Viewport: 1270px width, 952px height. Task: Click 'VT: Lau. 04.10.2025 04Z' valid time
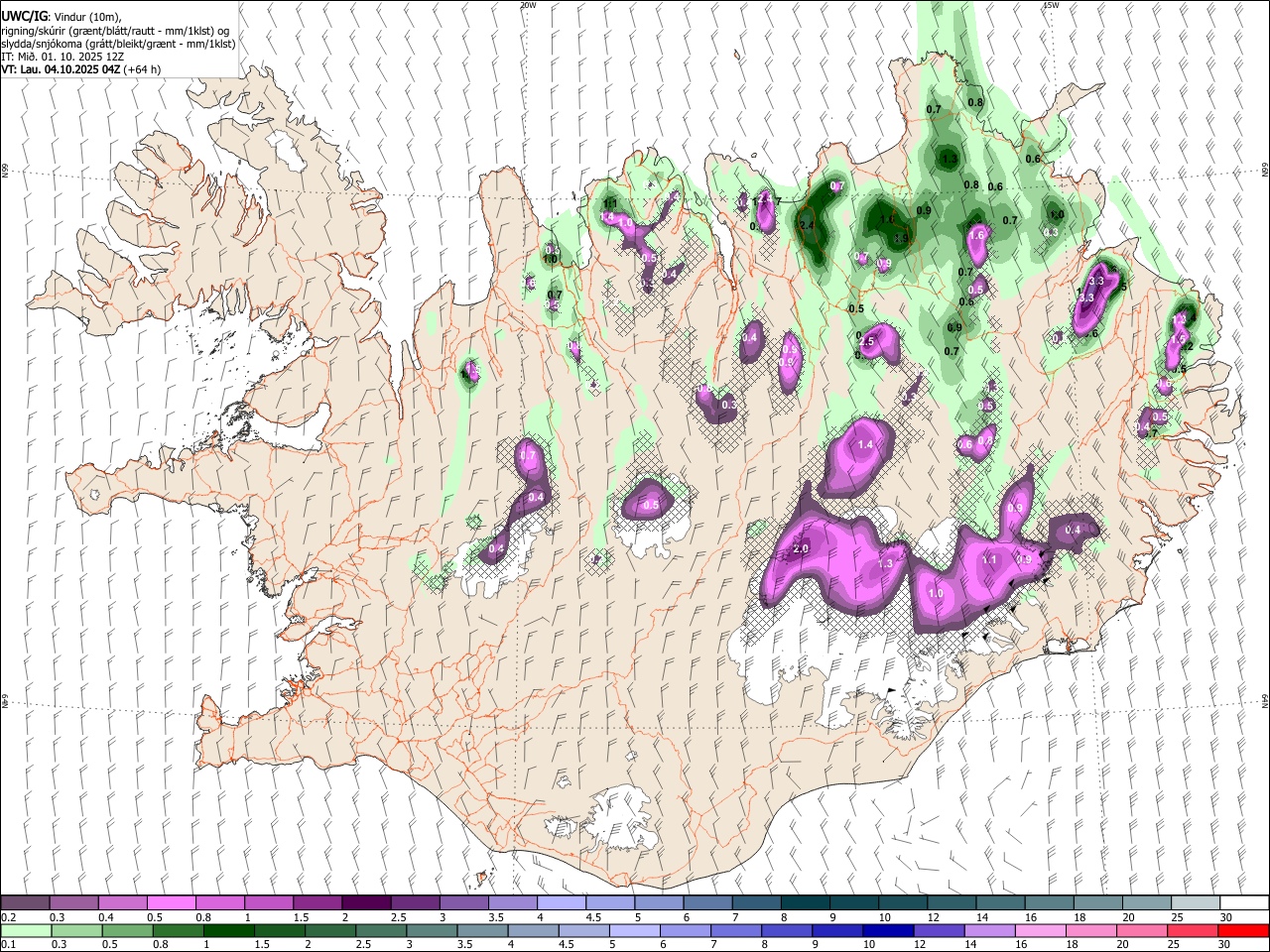click(x=61, y=69)
